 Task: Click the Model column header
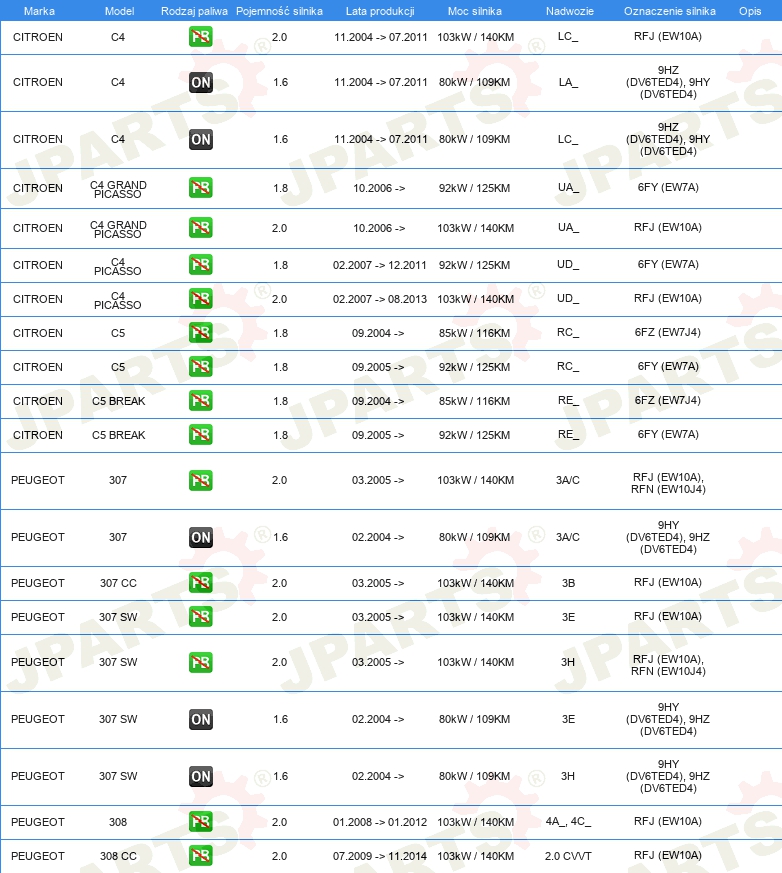coord(120,11)
